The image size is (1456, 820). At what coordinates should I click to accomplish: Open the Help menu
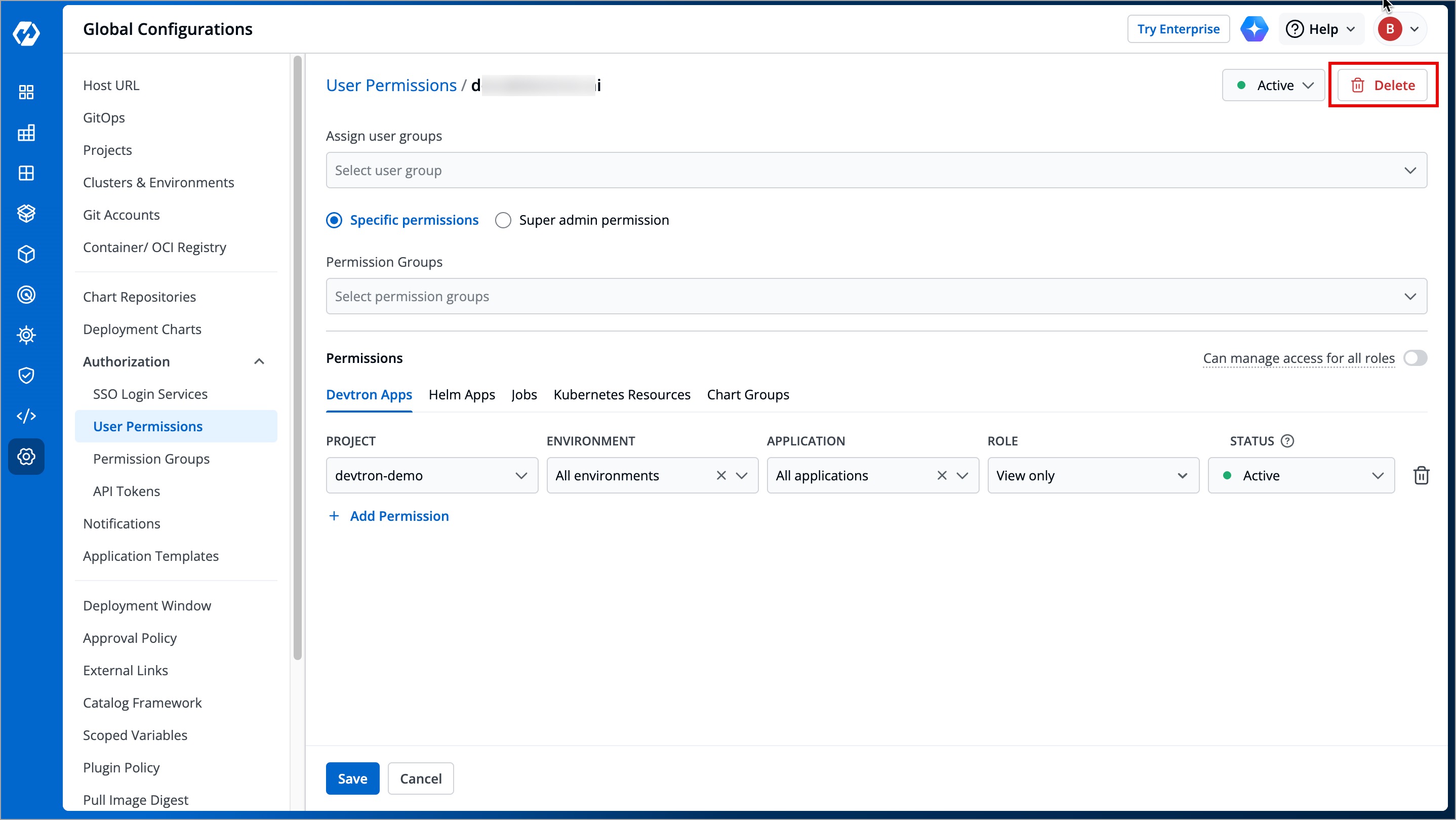click(x=1320, y=29)
